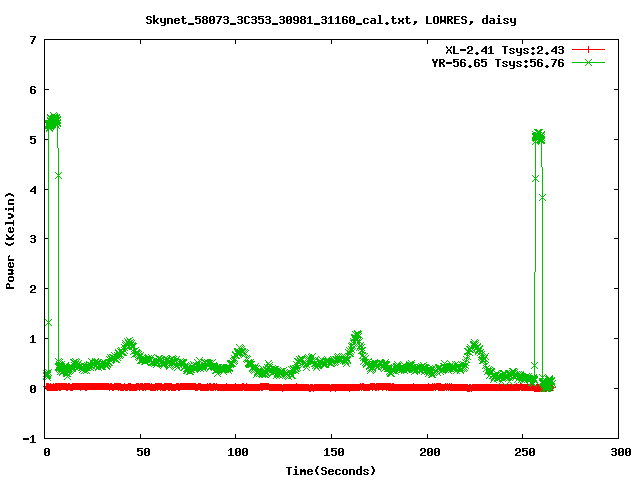Click y-axis tick label 5
The image size is (640, 480).
pos(33,140)
